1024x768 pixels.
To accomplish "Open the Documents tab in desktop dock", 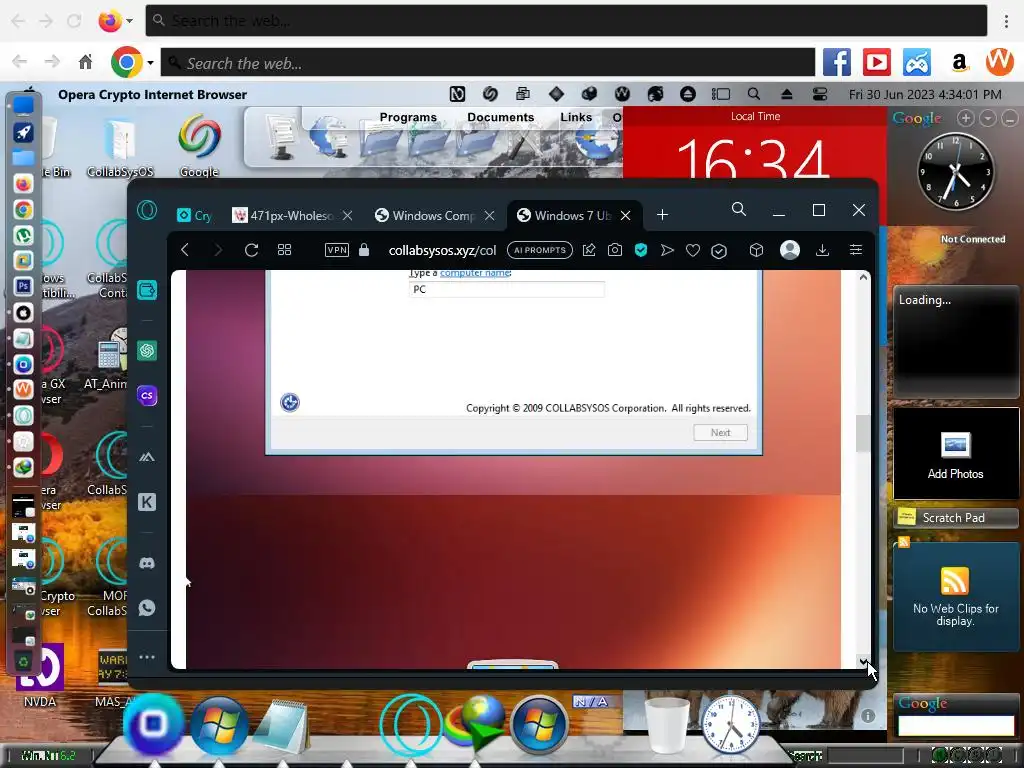I will coord(500,118).
